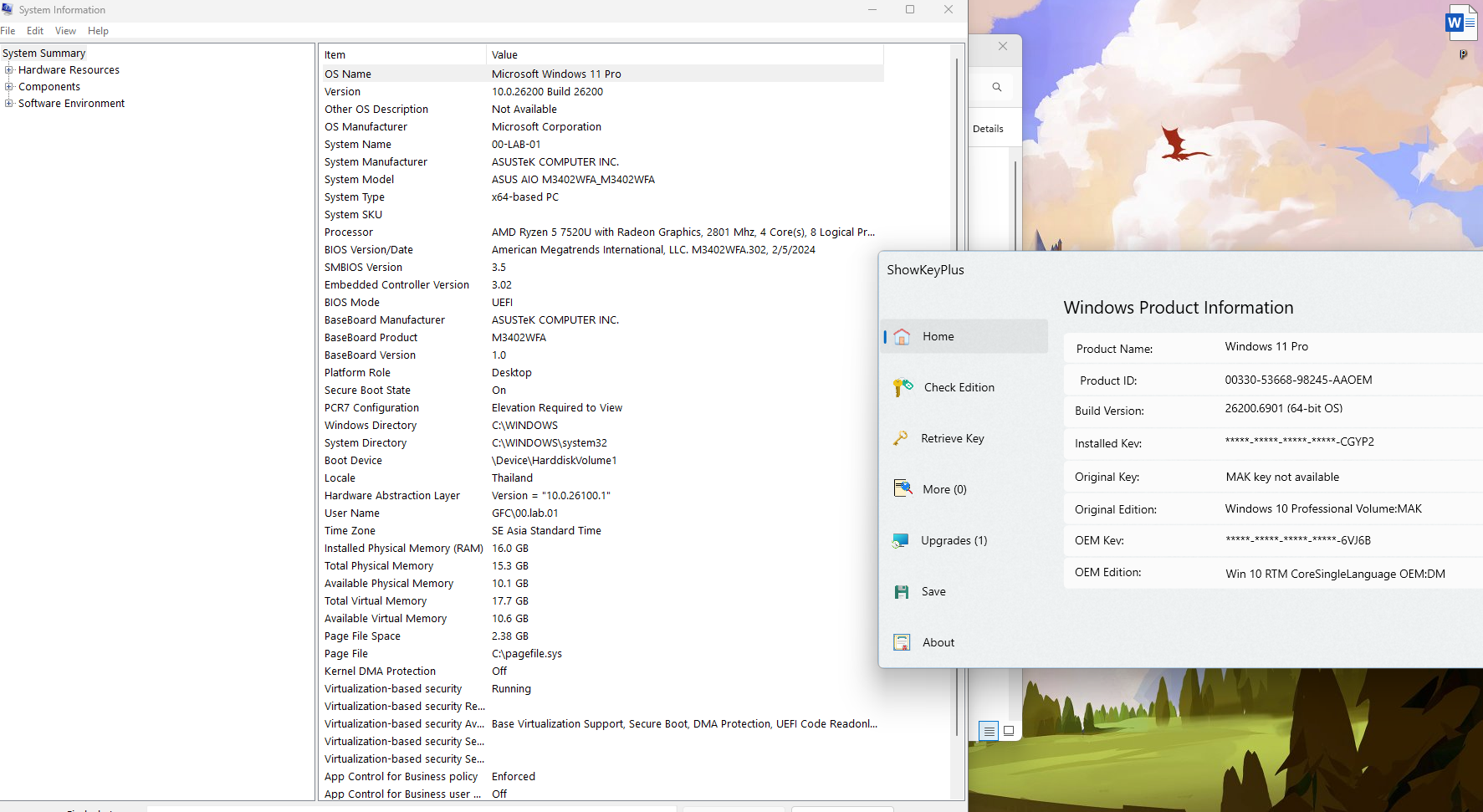Open Retrieve Key in ShowKeyPlus sidebar
This screenshot has width=1483, height=812.
(952, 438)
